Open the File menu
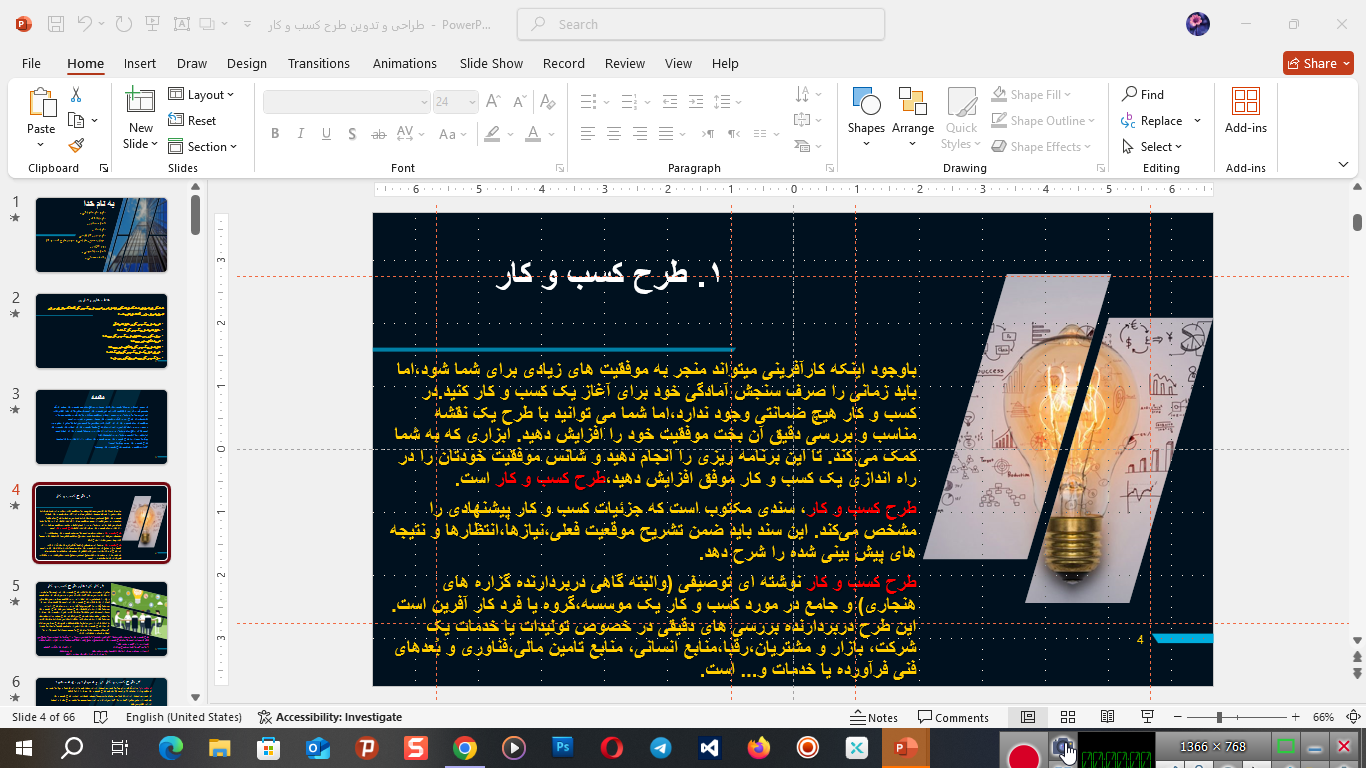1366x768 pixels. point(31,63)
